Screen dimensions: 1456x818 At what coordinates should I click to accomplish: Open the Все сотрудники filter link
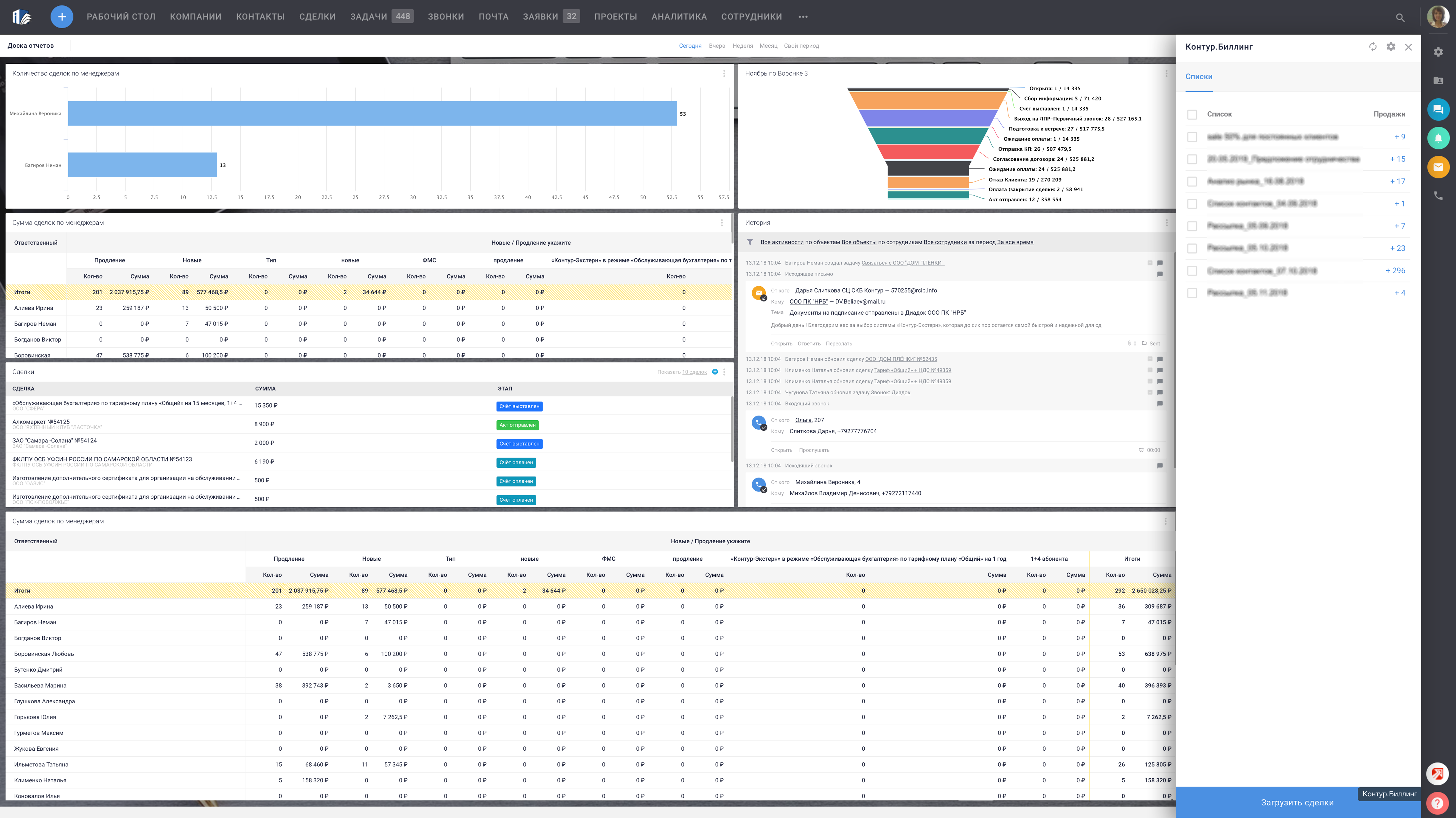point(944,242)
